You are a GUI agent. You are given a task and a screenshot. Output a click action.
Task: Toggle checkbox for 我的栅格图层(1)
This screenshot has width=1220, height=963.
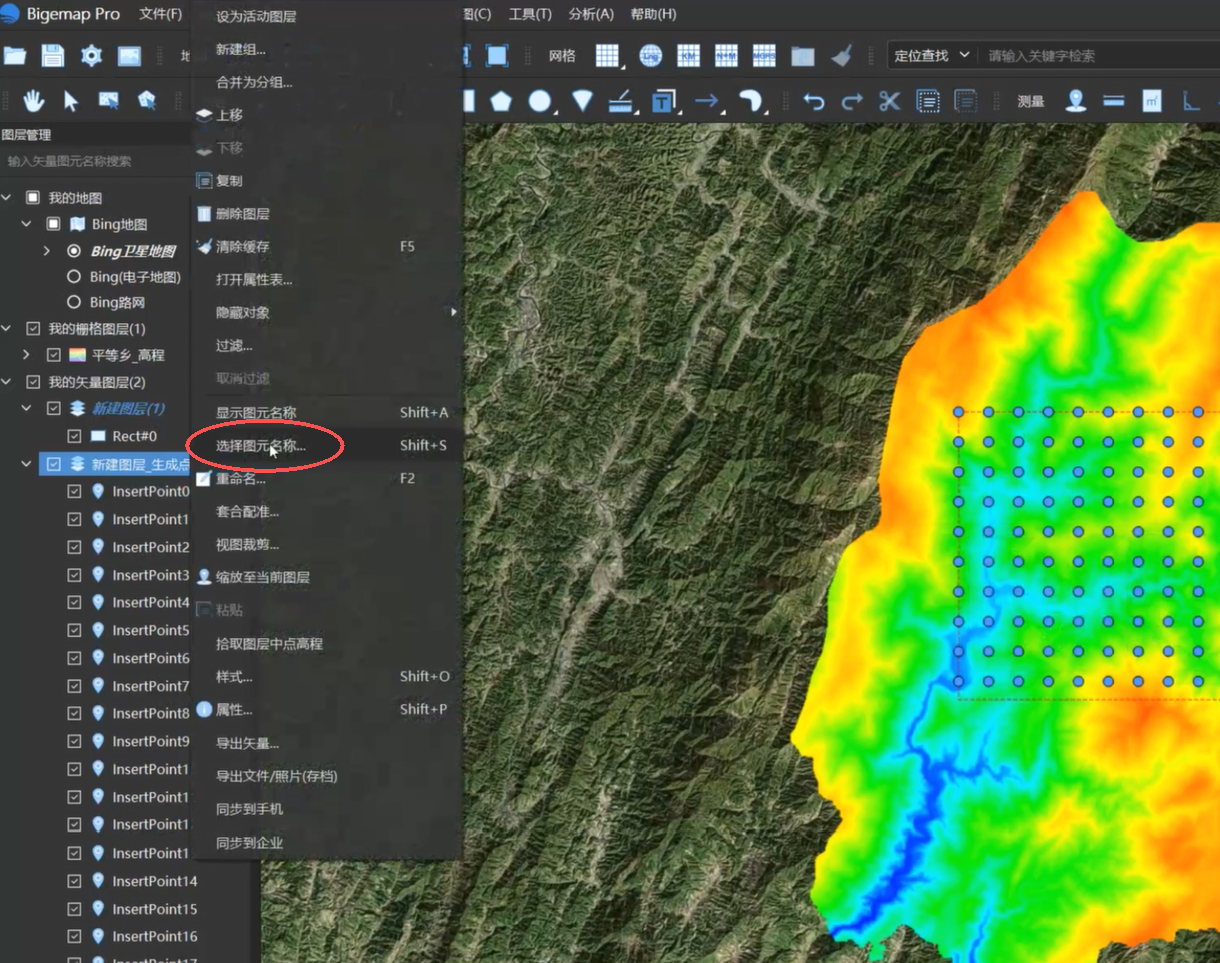[33, 329]
